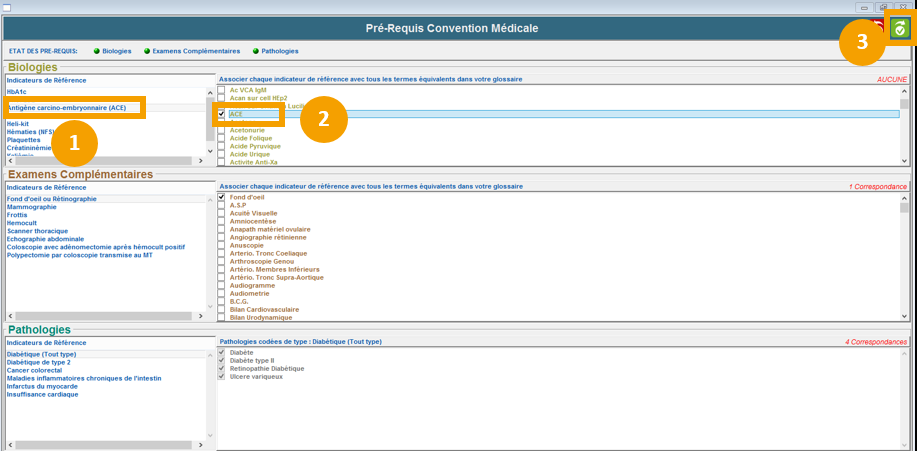The width and height of the screenshot is (917, 451).
Task: Click the green status dot beside Biologies
Action: click(97, 51)
